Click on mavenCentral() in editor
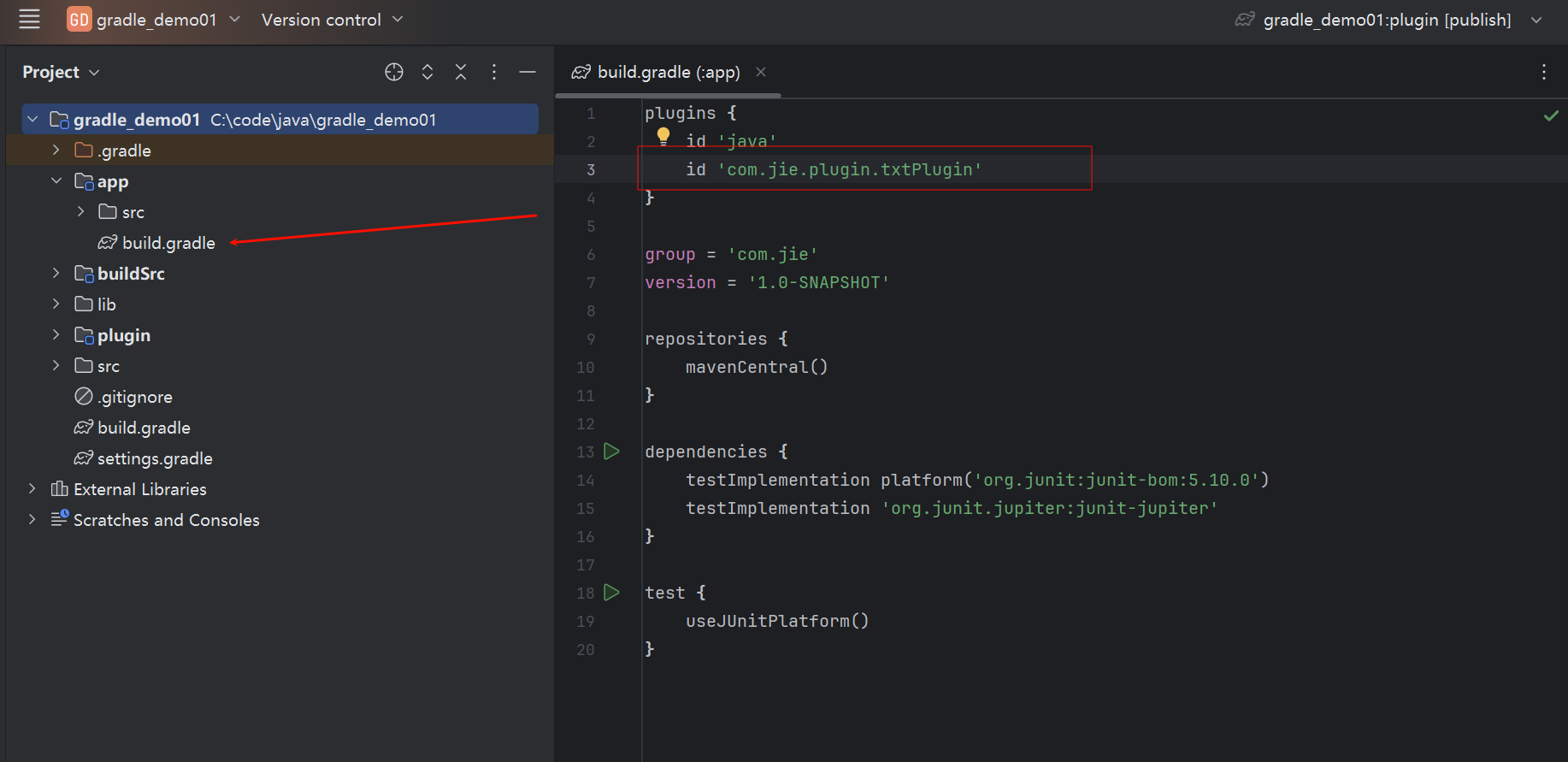1568x762 pixels. click(757, 367)
